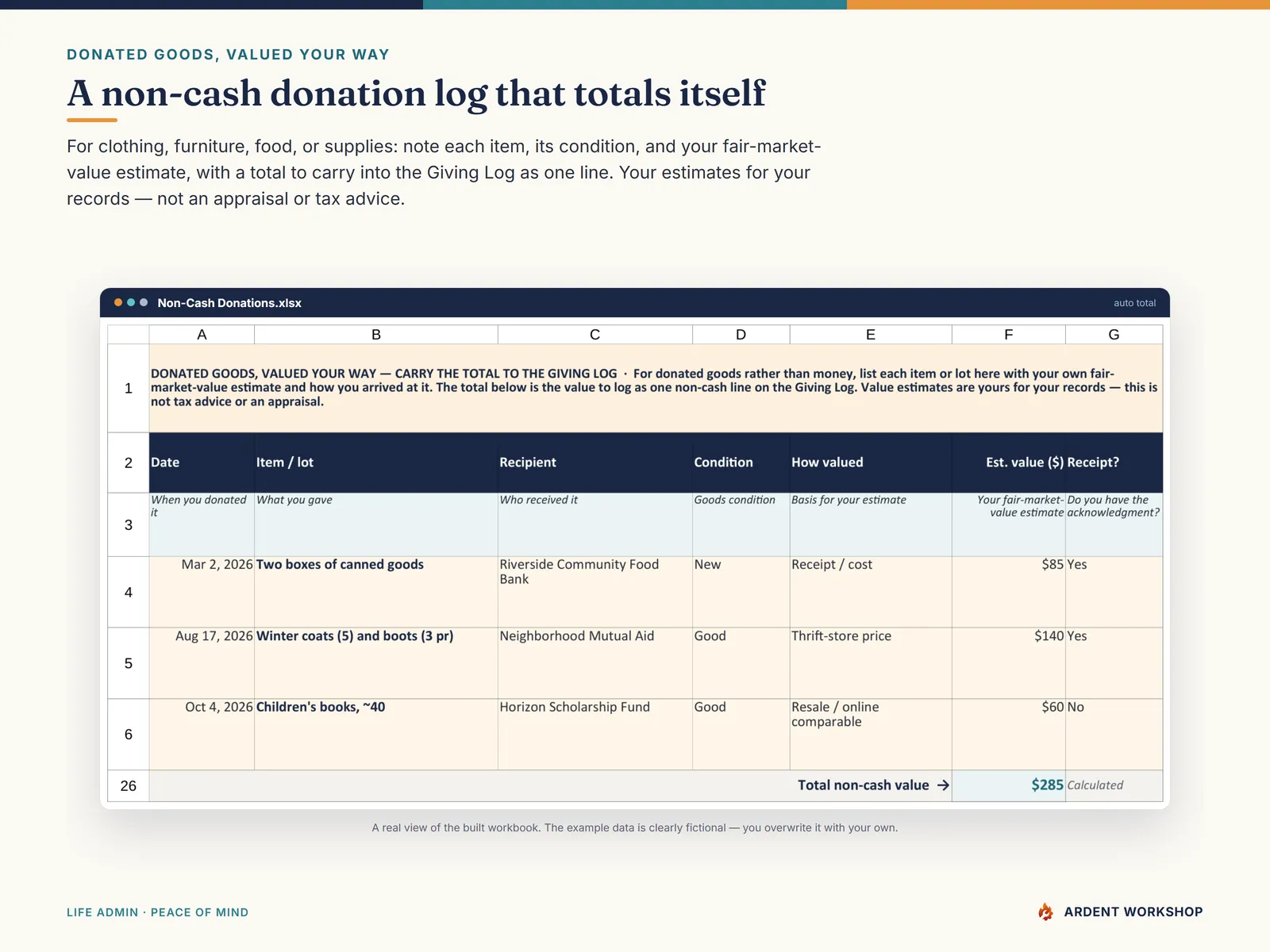Click the '$60' value cell
Image resolution: width=1270 pixels, height=952 pixels.
coord(1009,735)
